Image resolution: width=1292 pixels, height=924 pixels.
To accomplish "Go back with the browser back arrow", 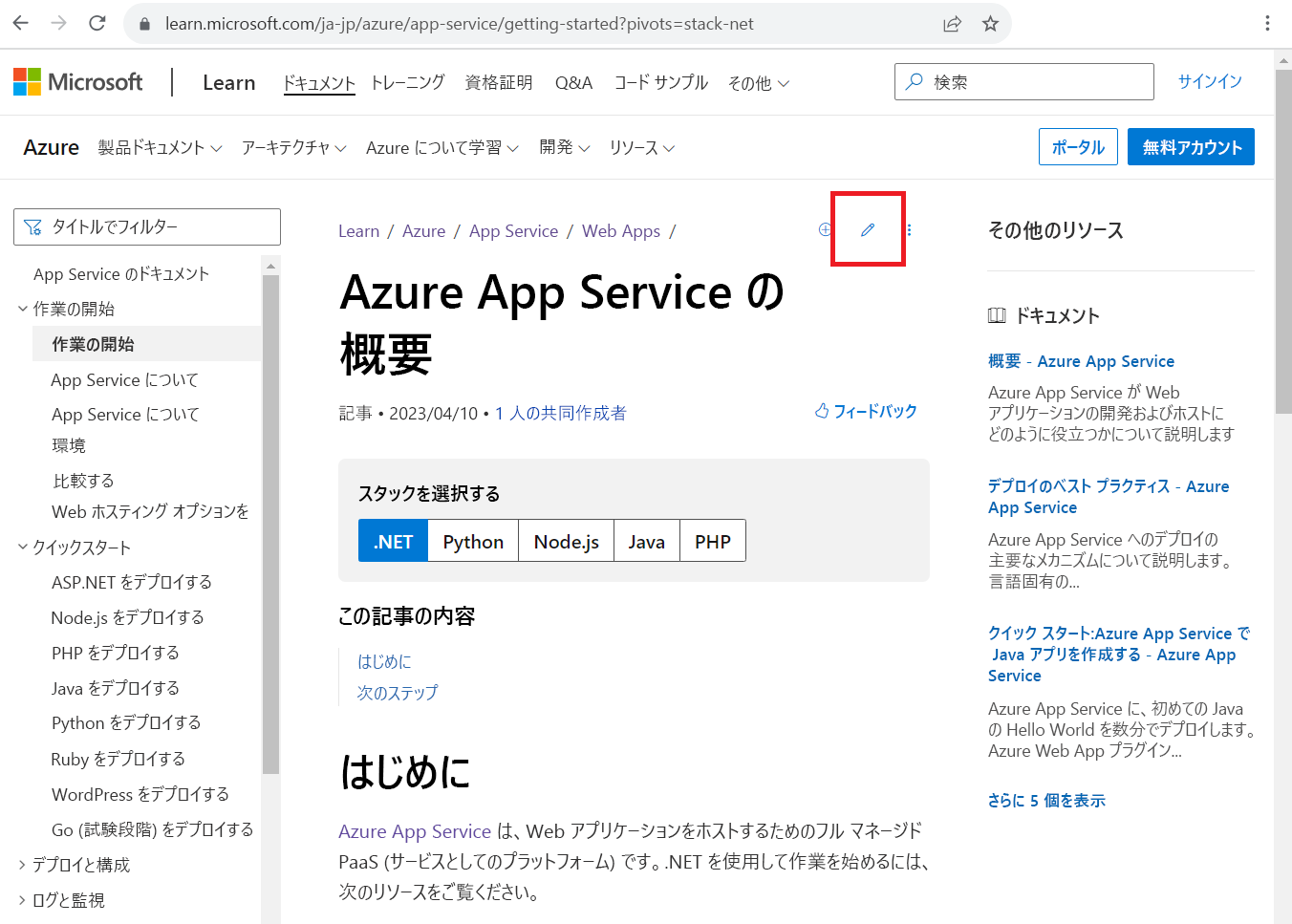I will 20,23.
